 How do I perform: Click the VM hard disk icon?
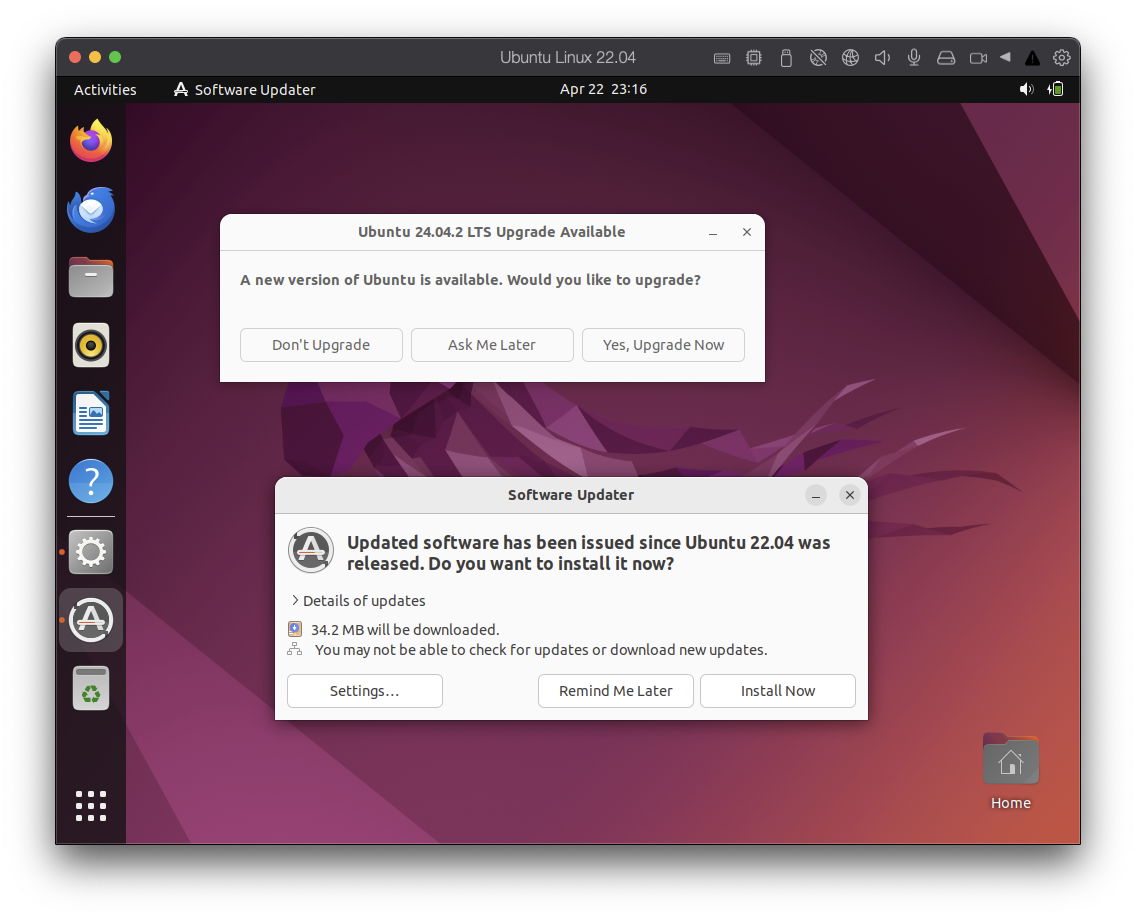945,58
